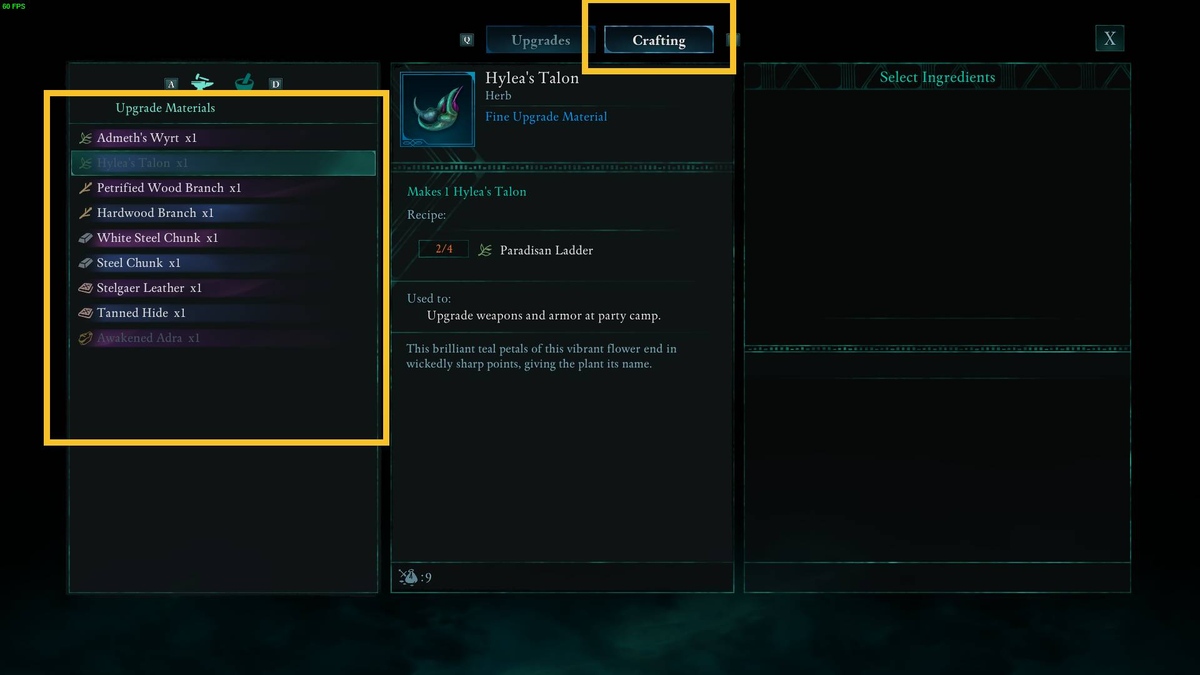The image size is (1200, 675).
Task: Select the mortar and pestle category icon
Action: (244, 82)
